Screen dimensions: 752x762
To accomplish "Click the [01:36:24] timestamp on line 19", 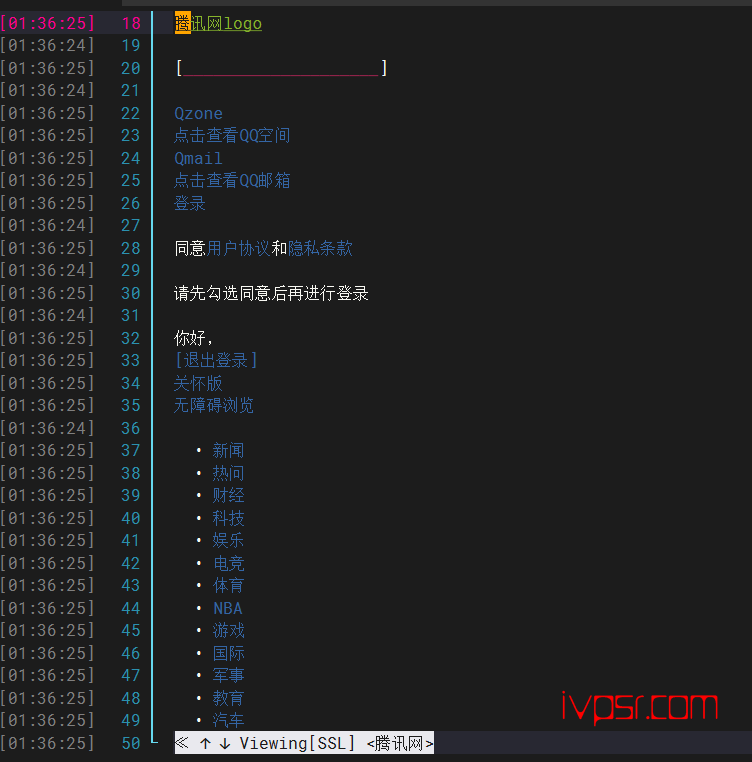I will (x=47, y=46).
